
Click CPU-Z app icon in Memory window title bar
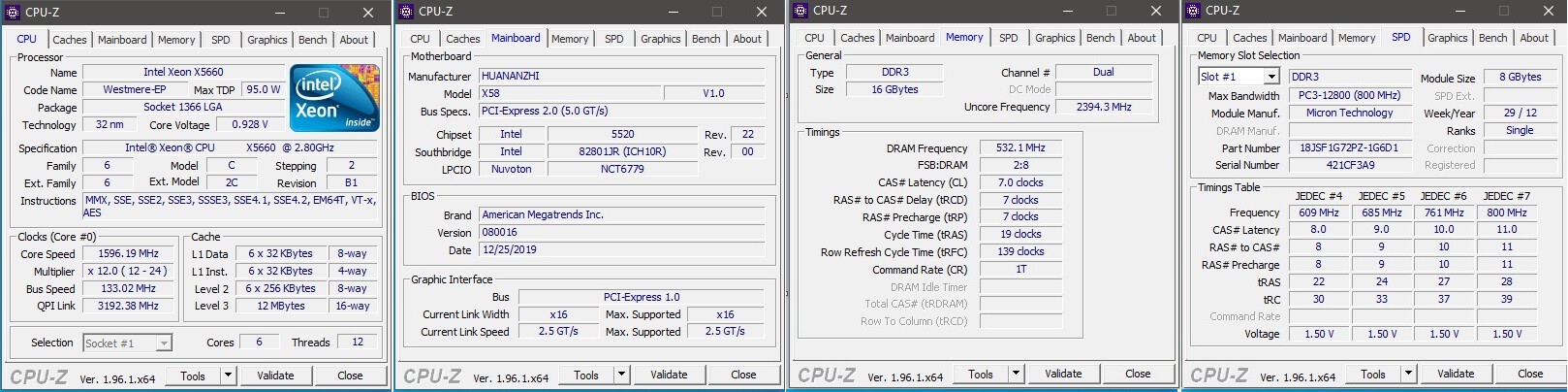(x=800, y=11)
